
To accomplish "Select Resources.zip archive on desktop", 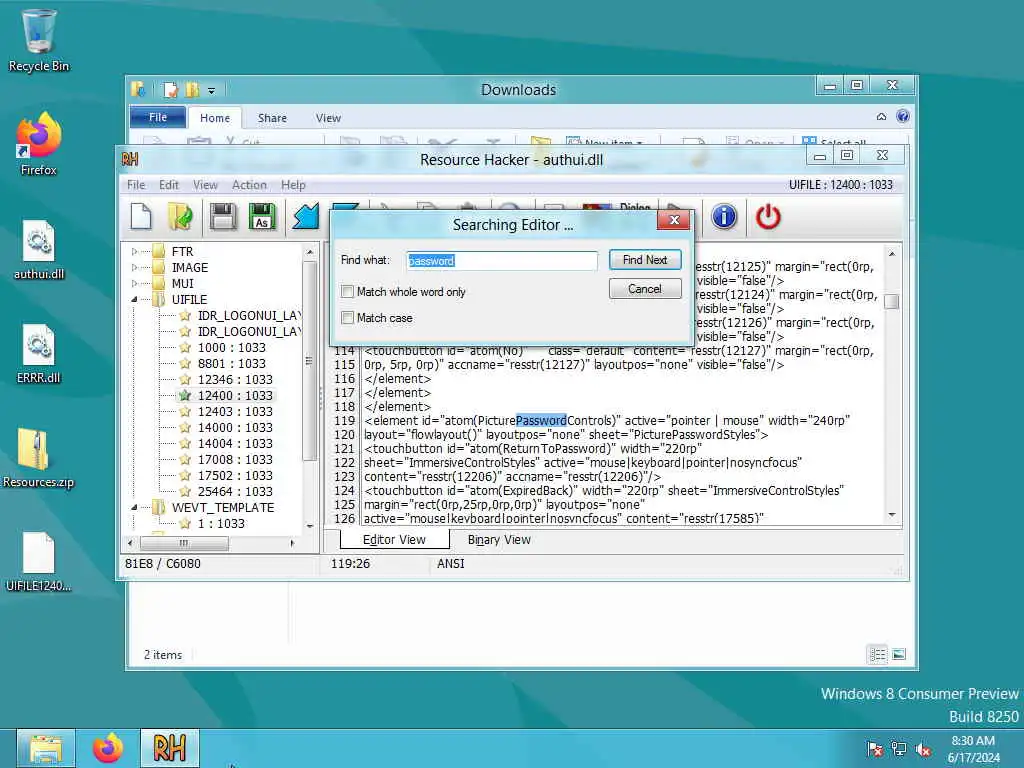I will 39,457.
